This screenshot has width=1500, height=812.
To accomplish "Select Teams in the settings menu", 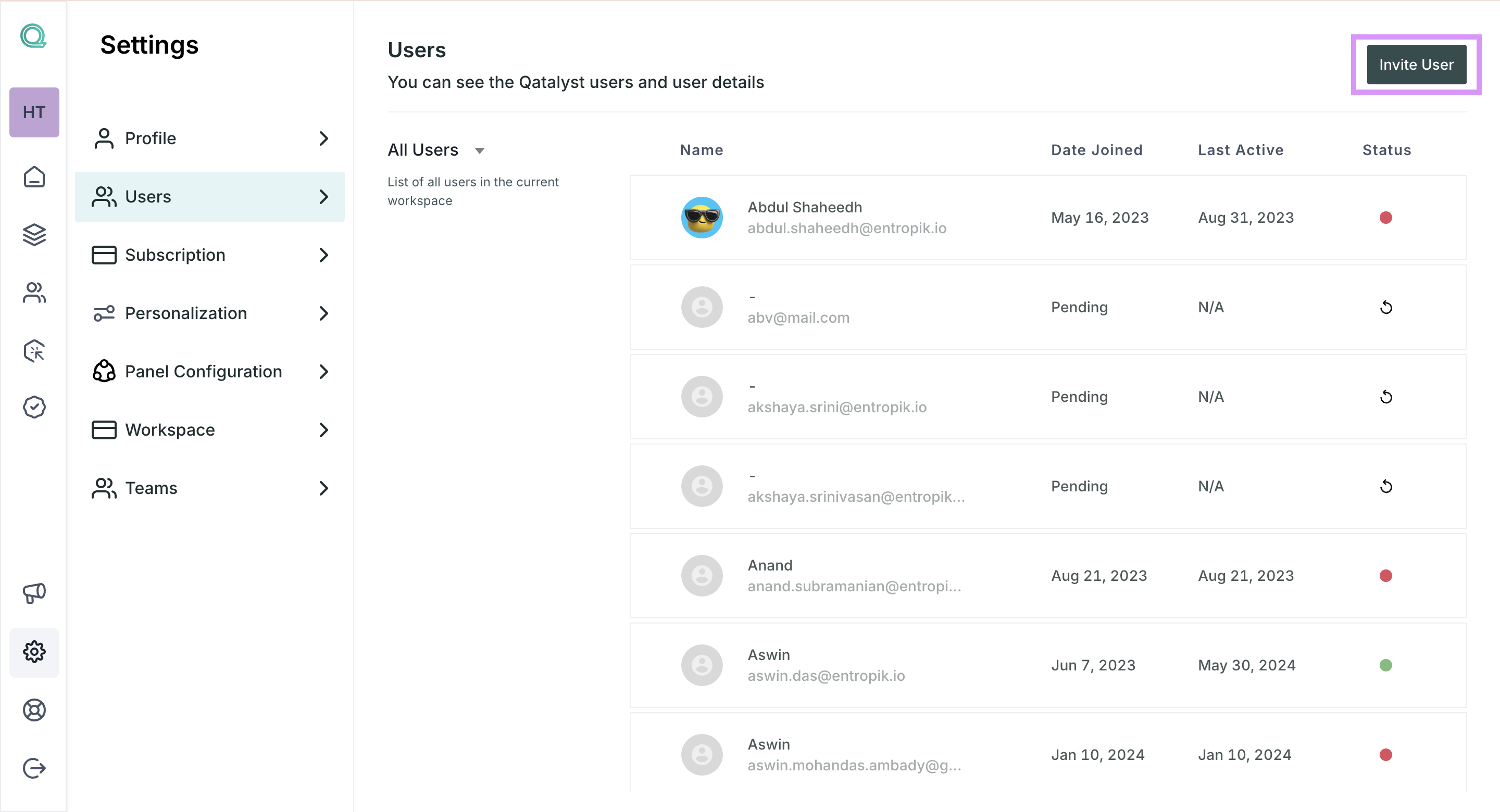I will (x=209, y=488).
